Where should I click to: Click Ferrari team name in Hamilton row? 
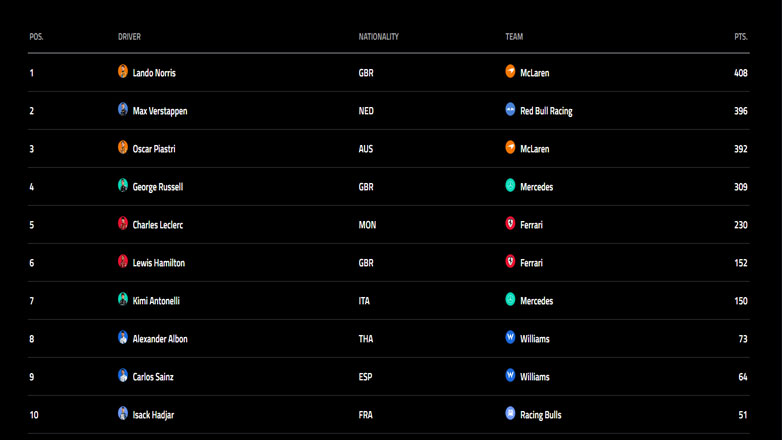click(x=532, y=263)
